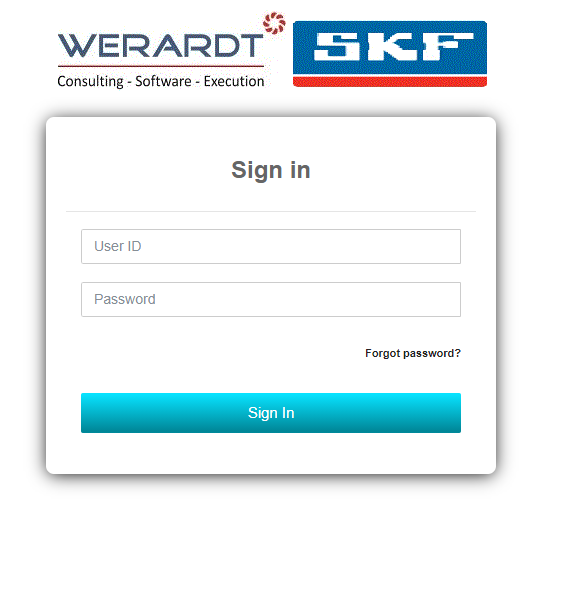Screen dimensions: 569x602
Task: Click the "Sign in" heading text
Action: coord(271,170)
